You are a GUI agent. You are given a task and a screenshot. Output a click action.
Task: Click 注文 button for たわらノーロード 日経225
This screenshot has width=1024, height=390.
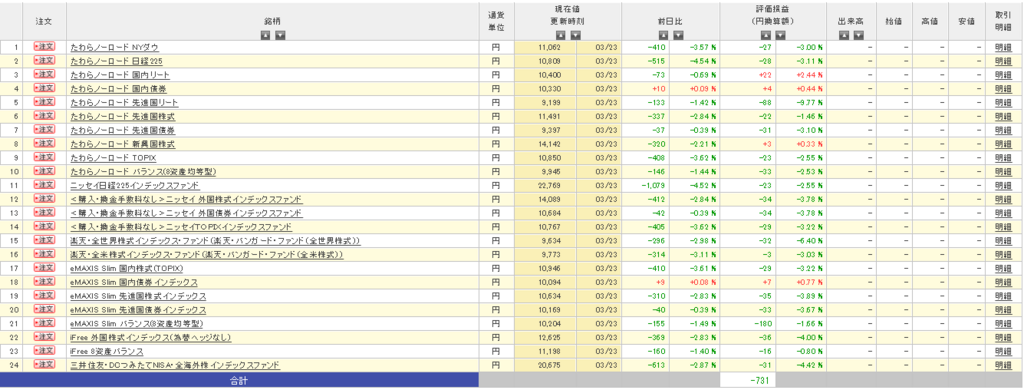click(44, 61)
